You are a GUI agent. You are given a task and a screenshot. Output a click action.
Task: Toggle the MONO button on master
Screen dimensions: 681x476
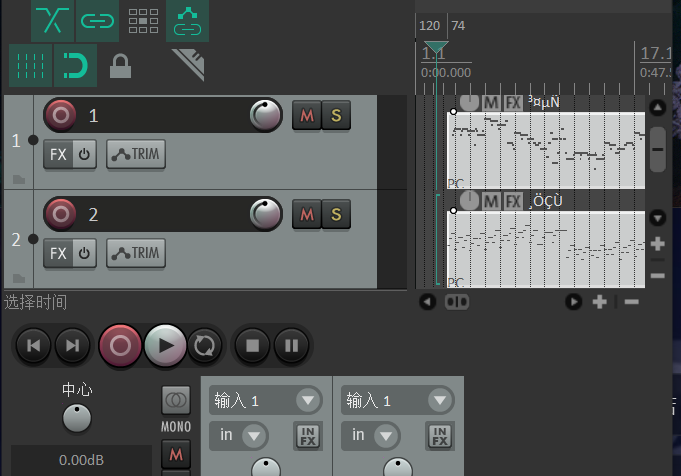(x=176, y=400)
